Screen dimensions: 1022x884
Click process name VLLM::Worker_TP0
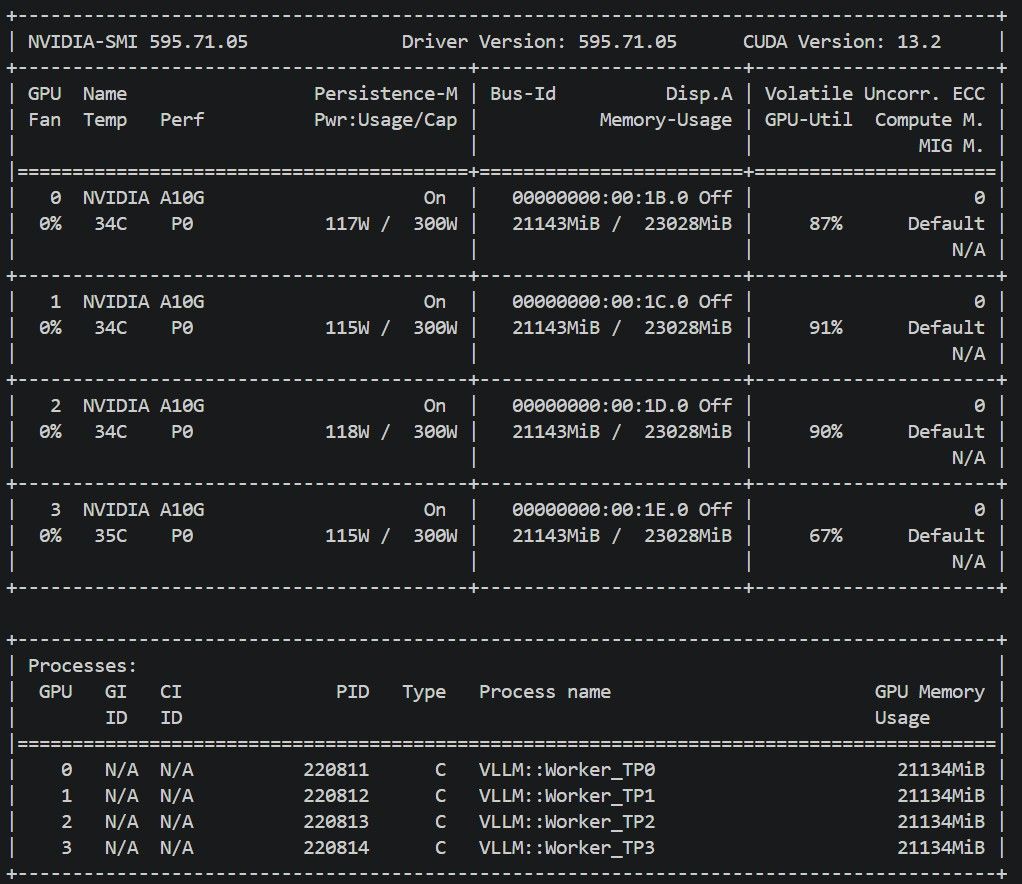pos(567,770)
